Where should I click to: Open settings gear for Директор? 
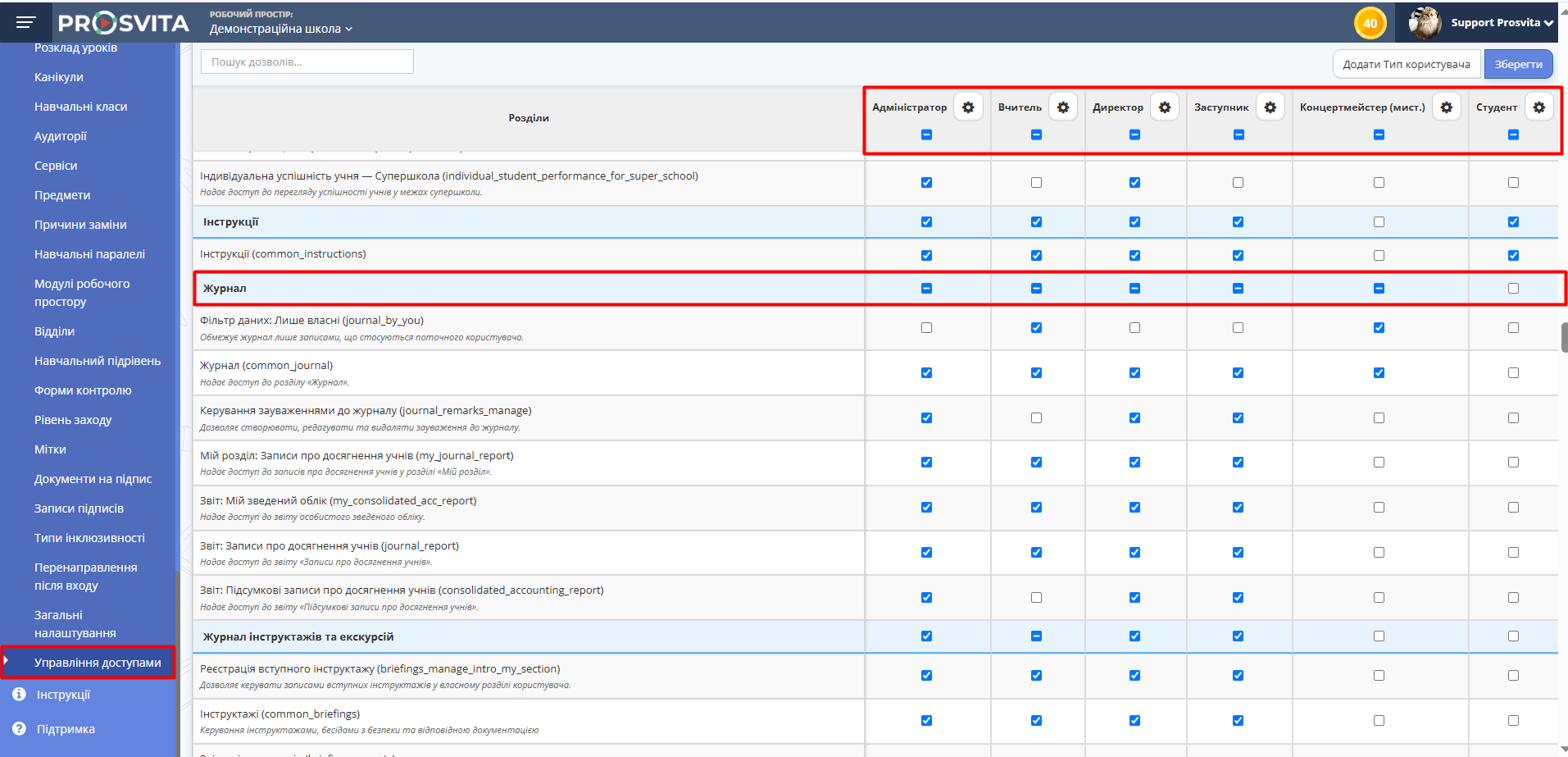pyautogui.click(x=1165, y=107)
